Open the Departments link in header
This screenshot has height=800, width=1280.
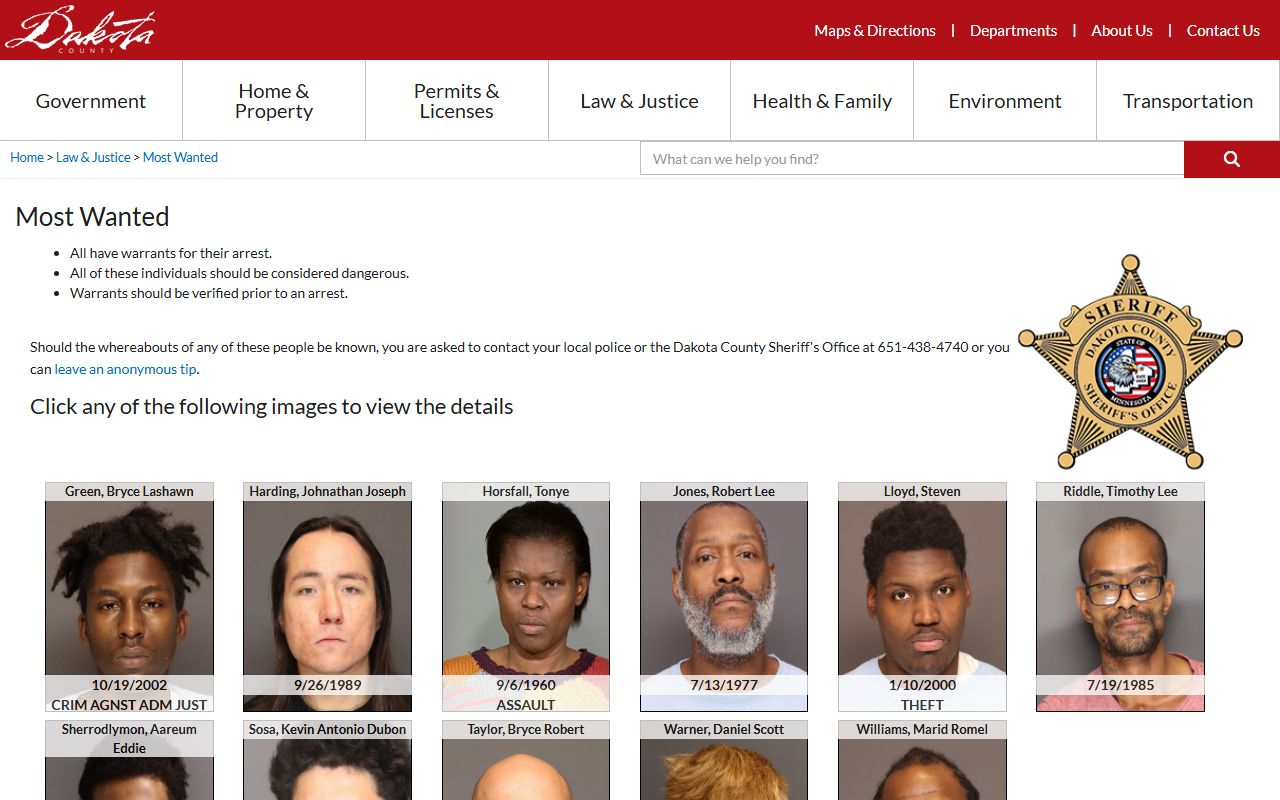(x=1013, y=31)
